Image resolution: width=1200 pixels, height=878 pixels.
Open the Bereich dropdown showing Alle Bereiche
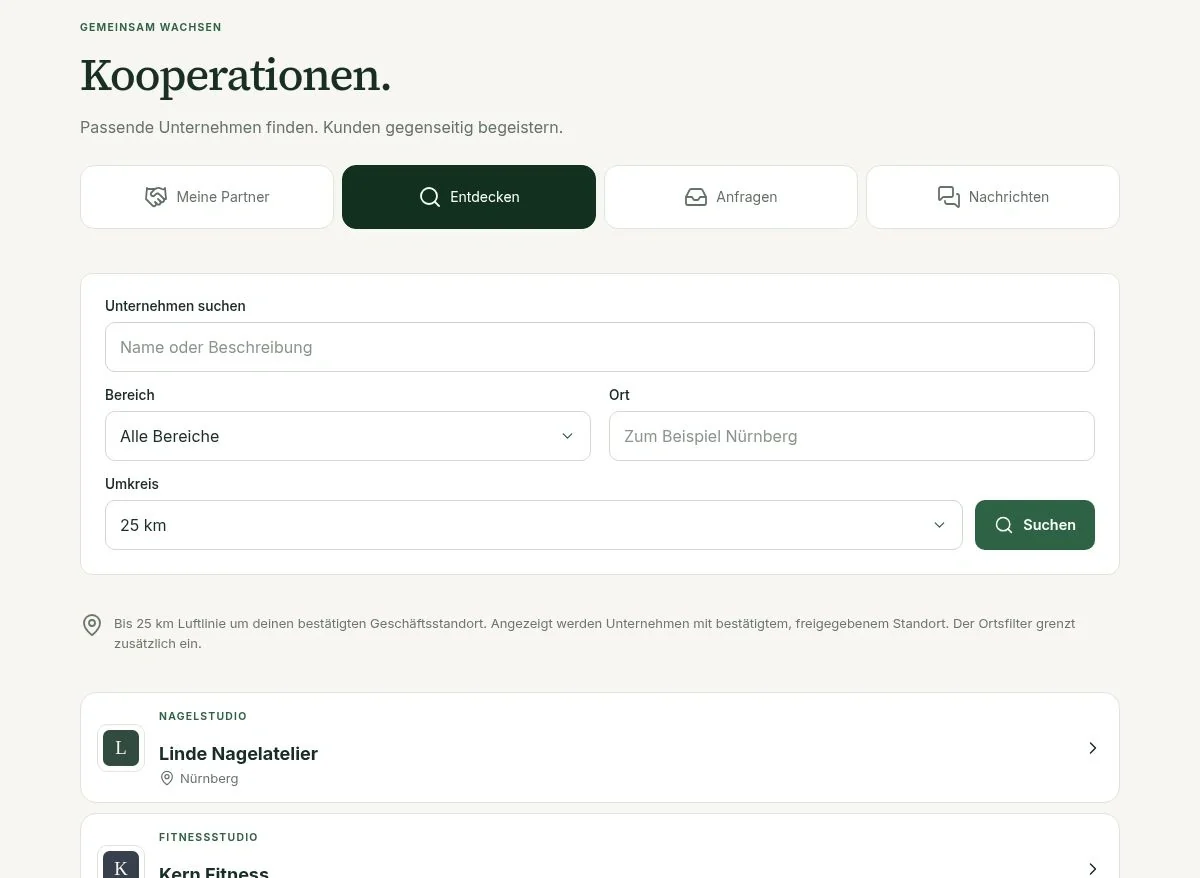pos(348,436)
